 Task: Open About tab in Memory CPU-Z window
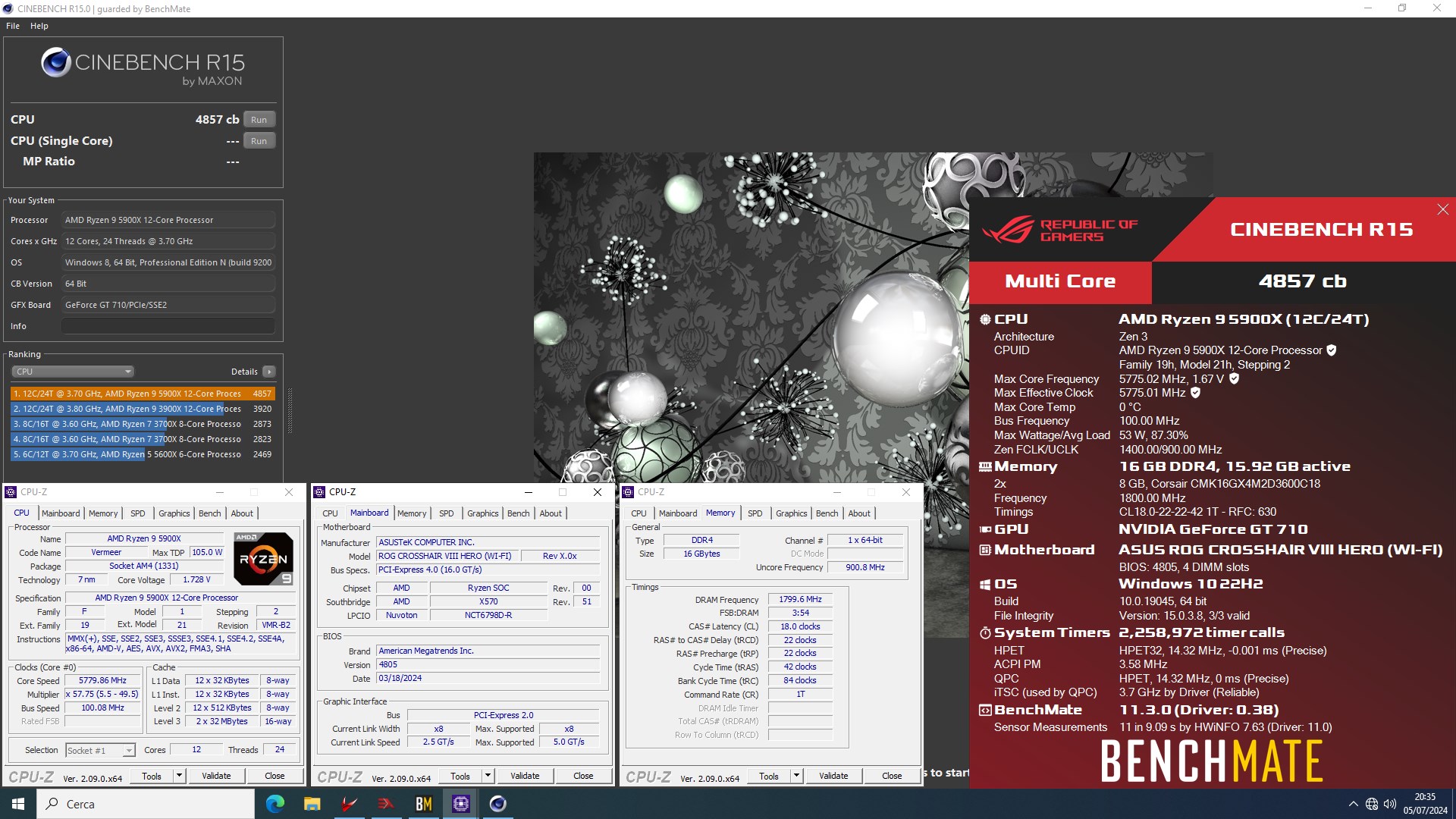click(859, 513)
